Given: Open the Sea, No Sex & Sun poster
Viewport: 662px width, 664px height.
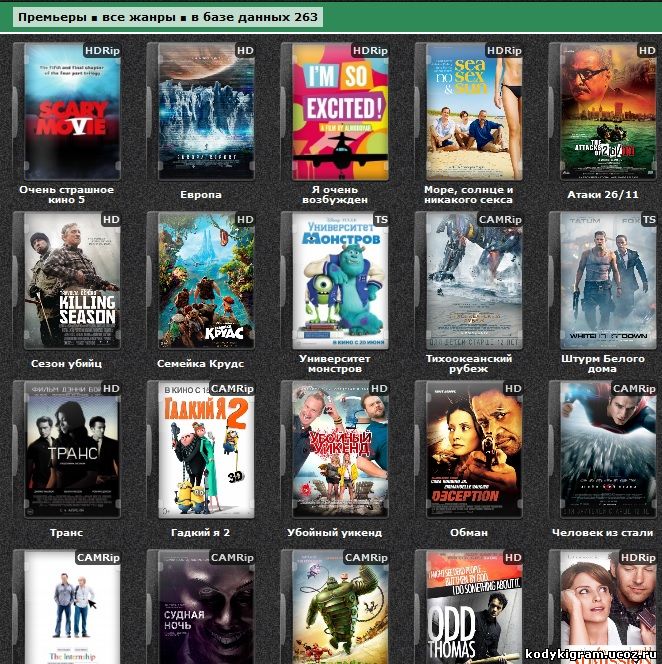Looking at the screenshot, I should click(474, 111).
